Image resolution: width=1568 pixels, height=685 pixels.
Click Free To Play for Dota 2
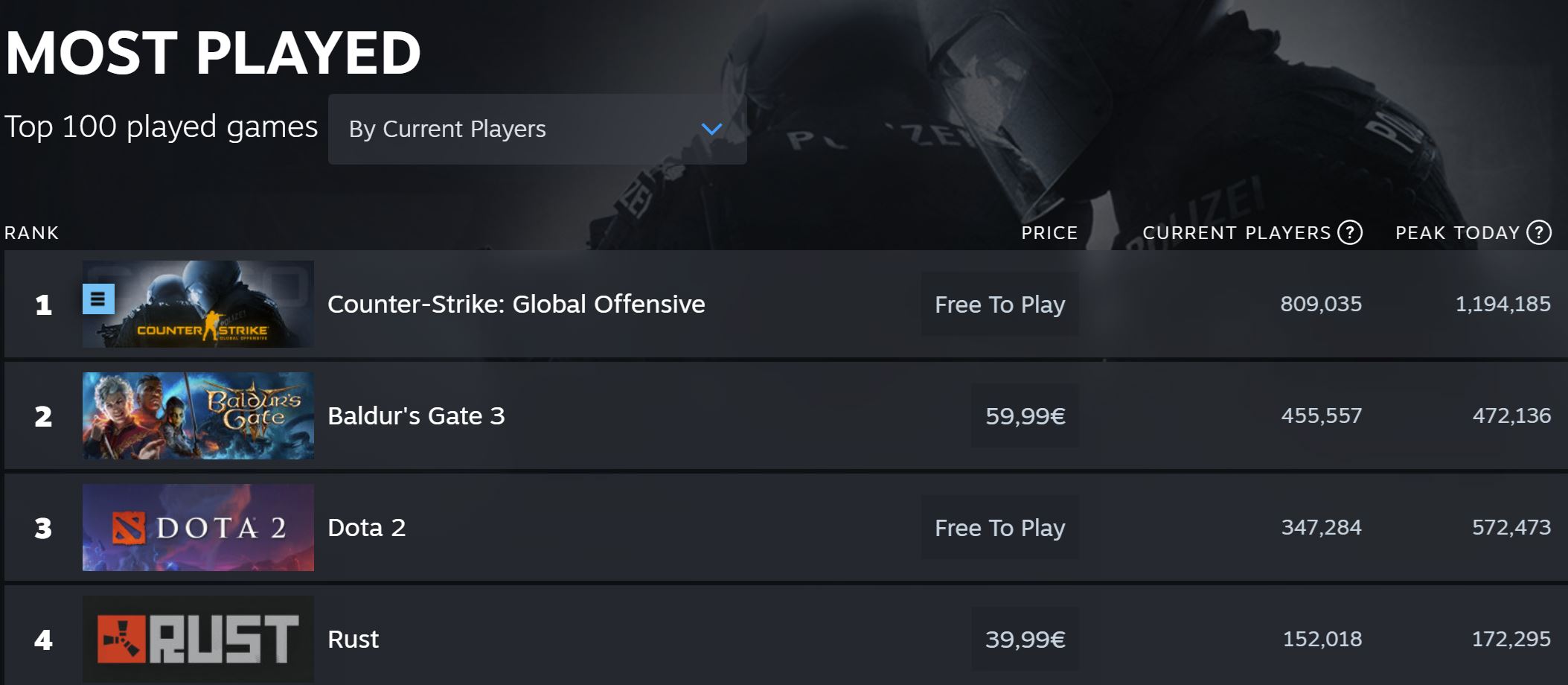pos(999,527)
